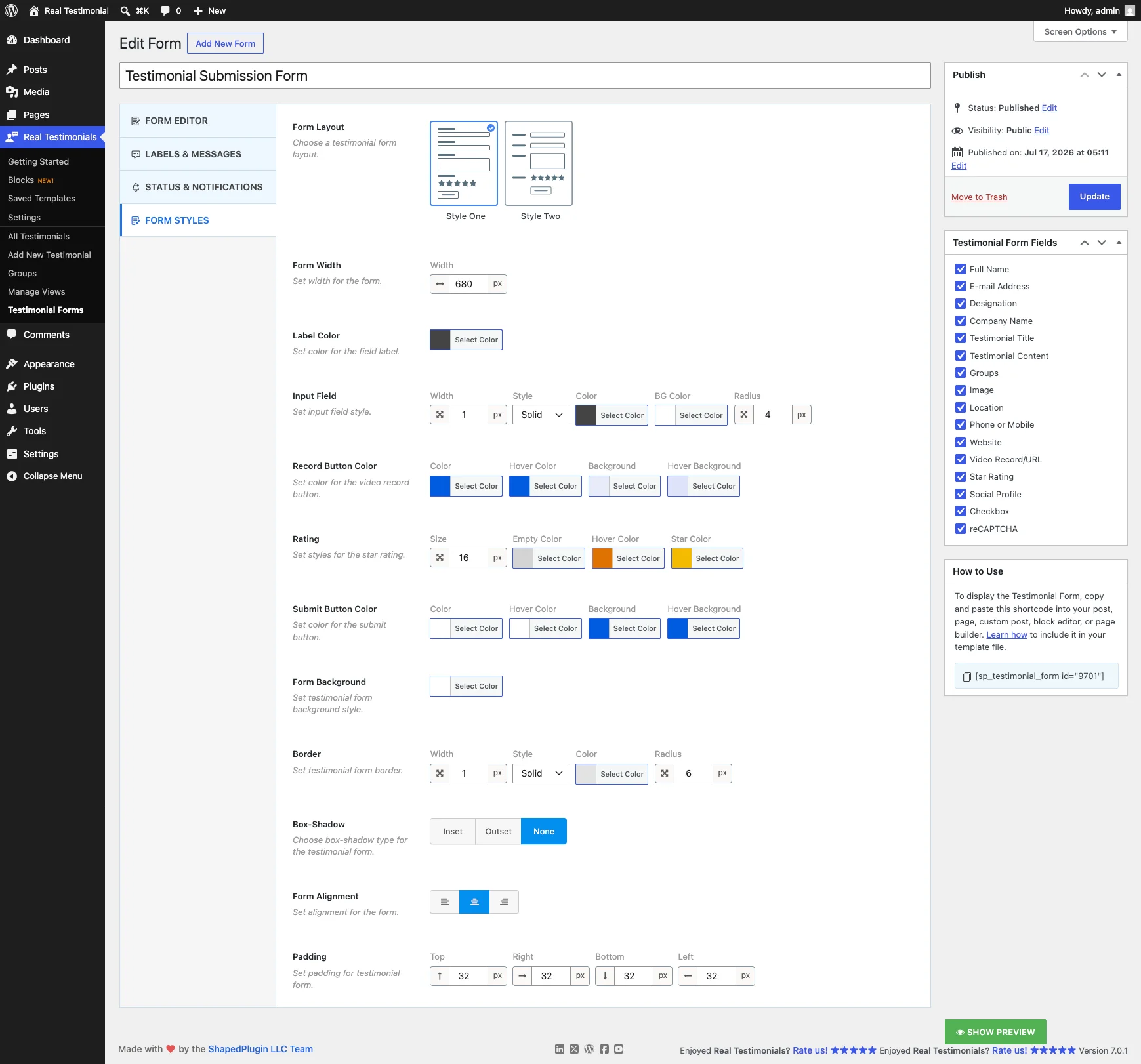Open the Facebook footer icon

[604, 1049]
